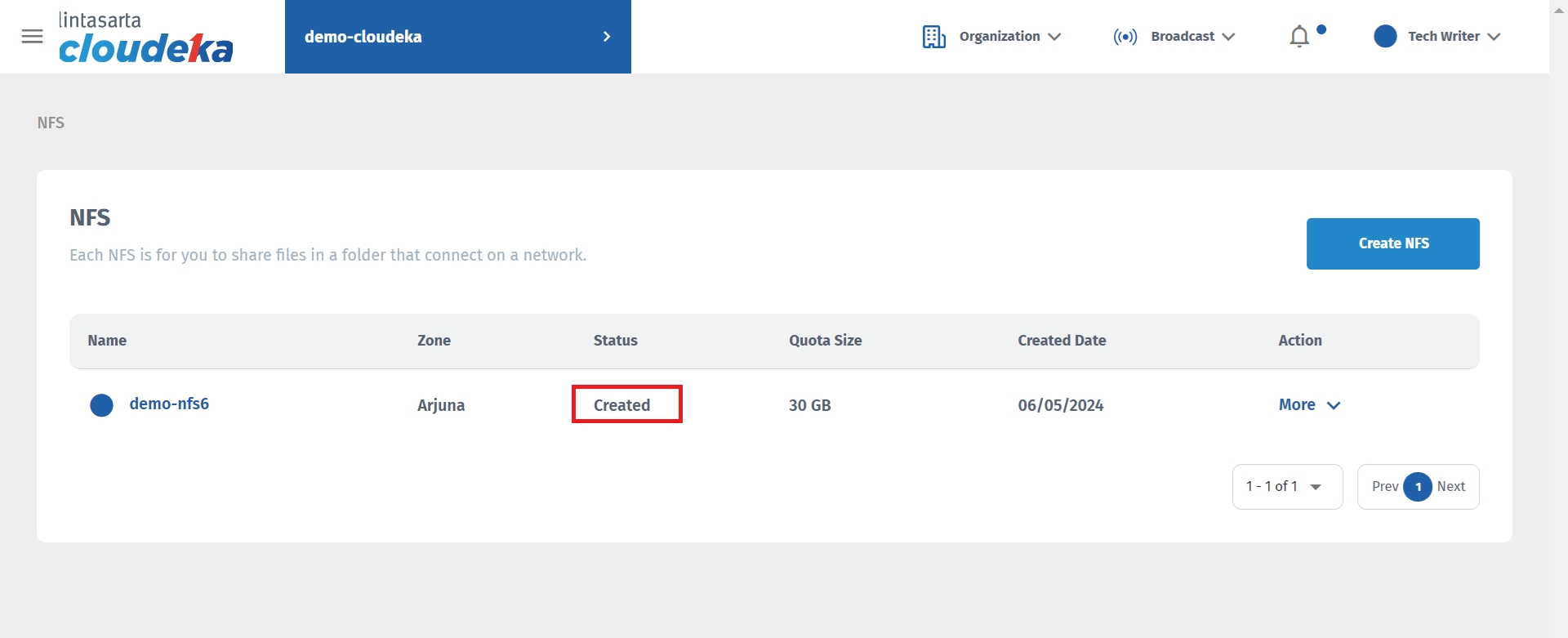Click the Created status of demo-nfs6
This screenshot has height=638, width=1568.
point(622,405)
